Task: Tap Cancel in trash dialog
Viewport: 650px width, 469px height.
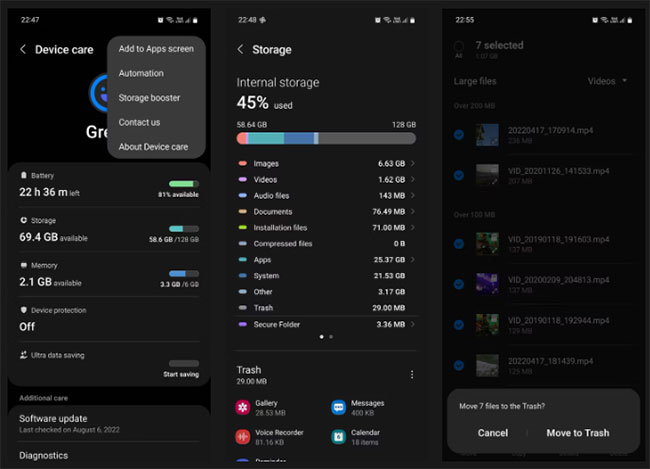Action: (493, 433)
